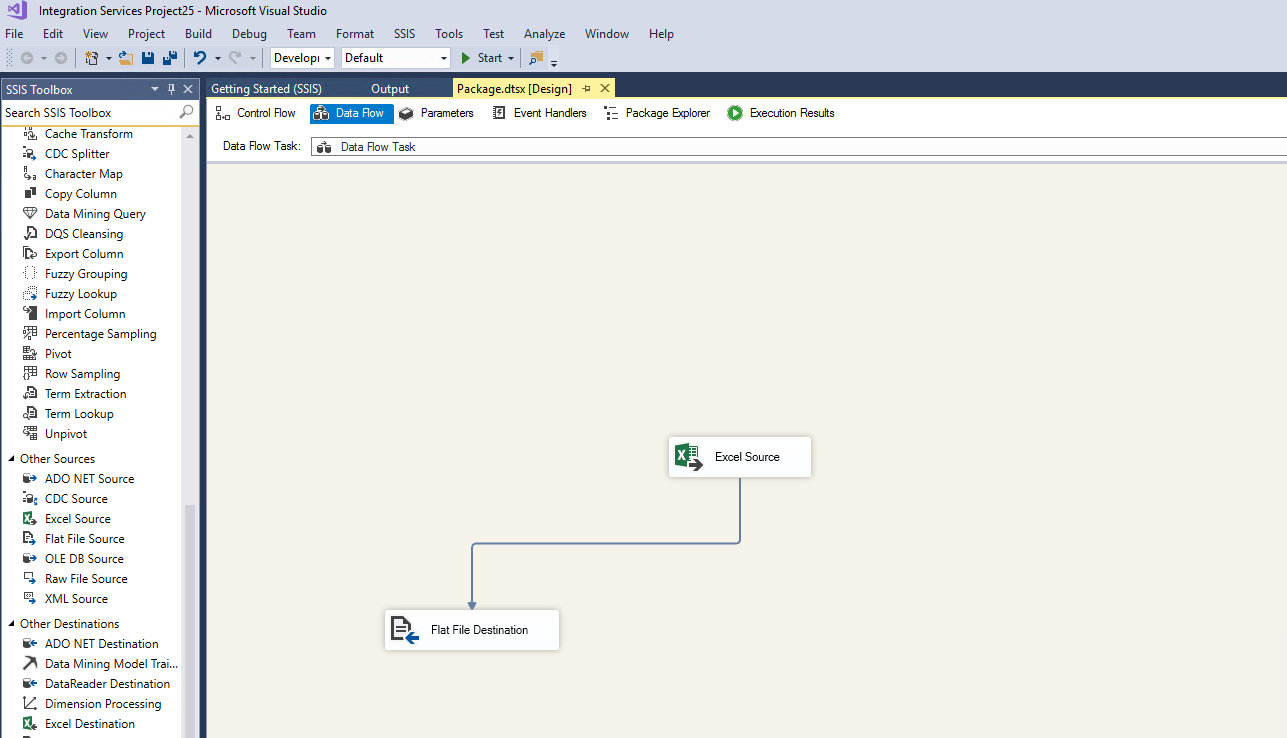The width and height of the screenshot is (1287, 738).
Task: Click Start to run the package
Action: (485, 58)
